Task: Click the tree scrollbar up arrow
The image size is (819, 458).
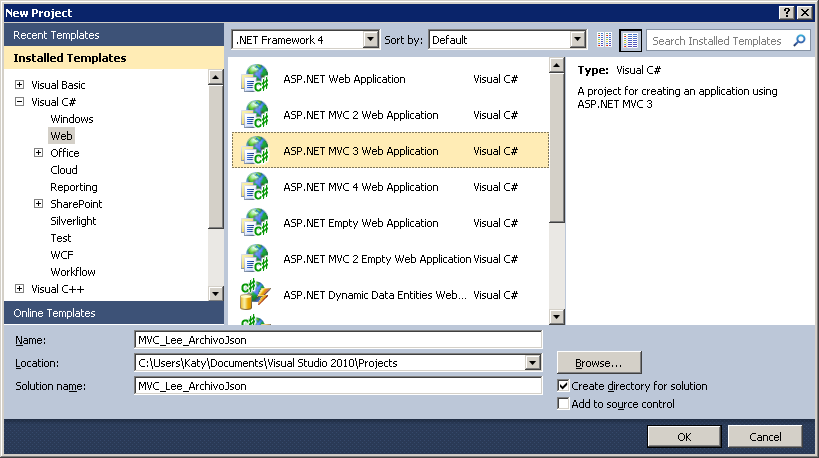Action: [x=215, y=77]
